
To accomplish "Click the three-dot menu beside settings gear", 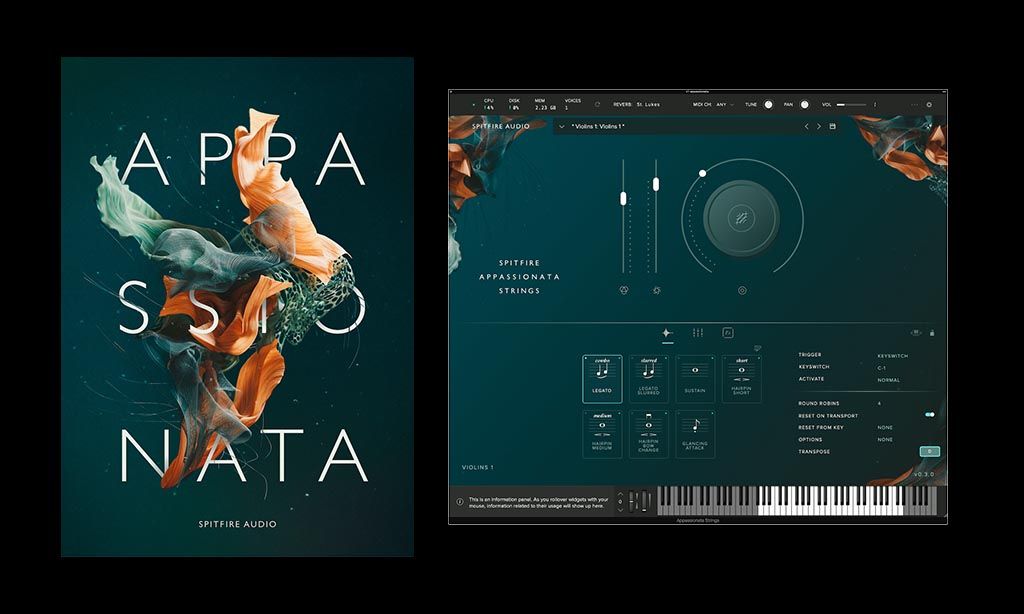I will pos(914,105).
